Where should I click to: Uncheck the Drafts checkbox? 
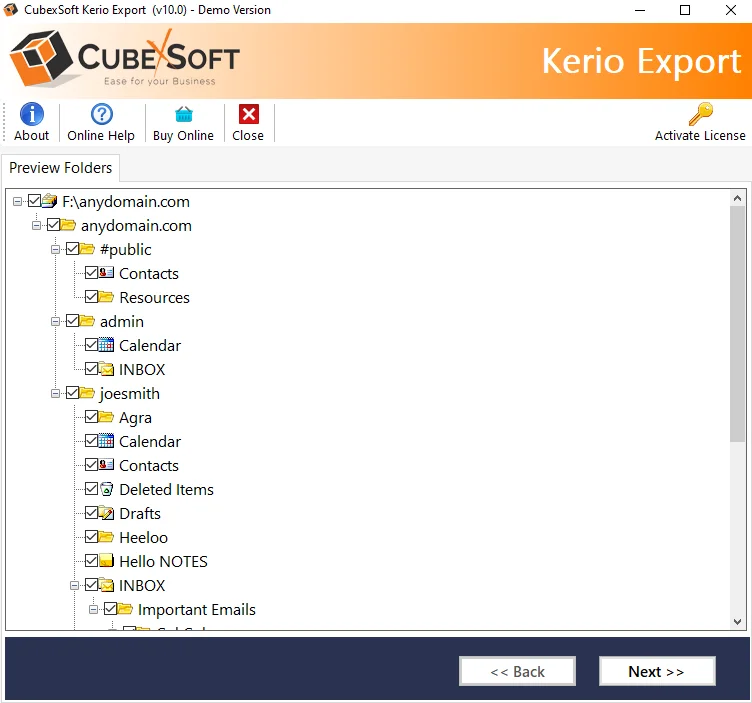coord(91,513)
